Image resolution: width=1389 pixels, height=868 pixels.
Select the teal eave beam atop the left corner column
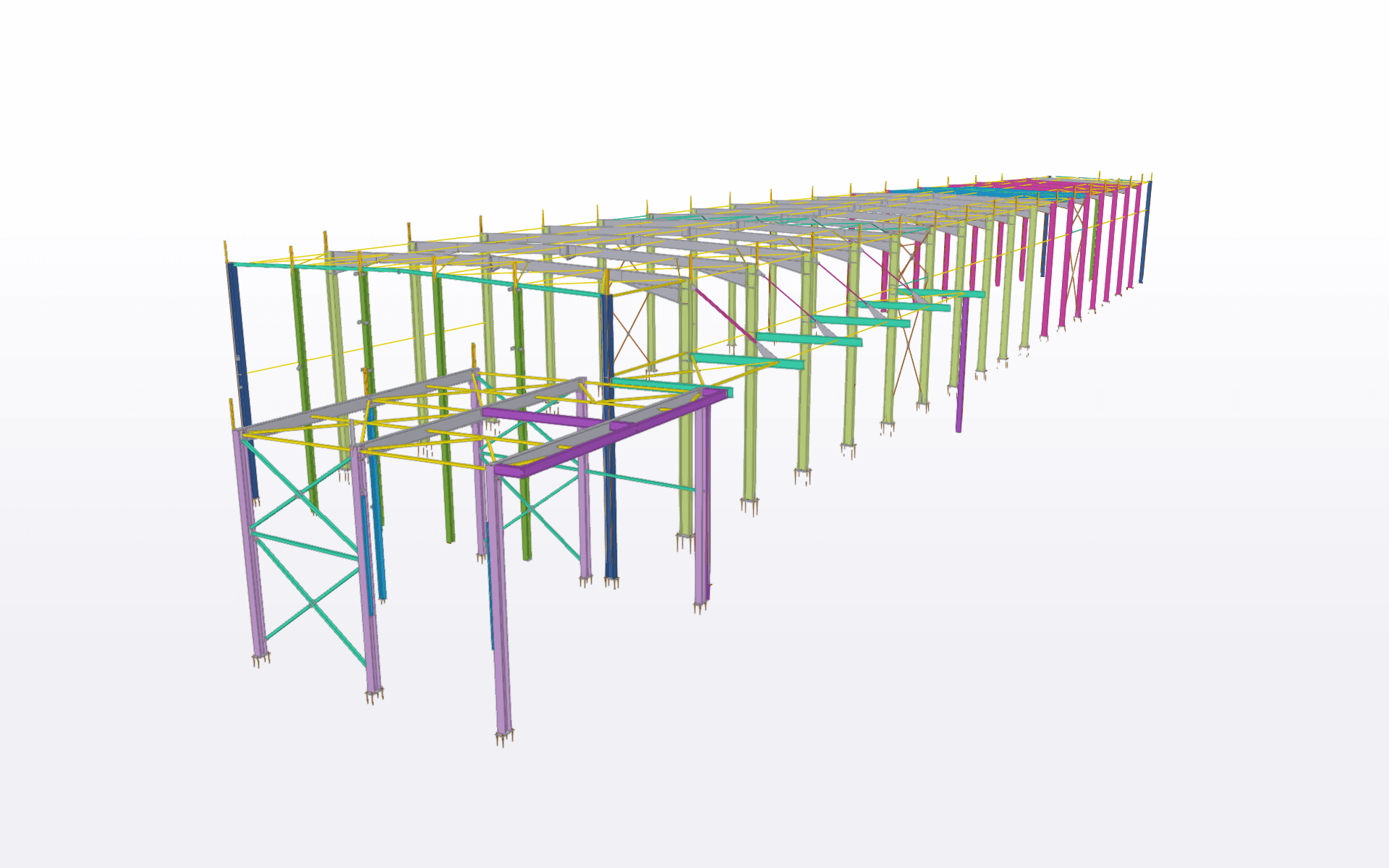tap(260, 265)
